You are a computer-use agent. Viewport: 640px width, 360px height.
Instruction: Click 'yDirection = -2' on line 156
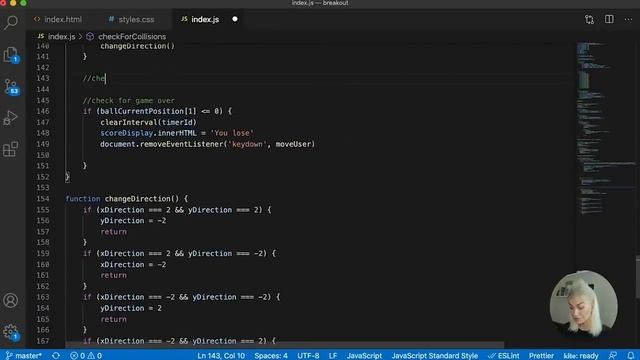(x=133, y=220)
